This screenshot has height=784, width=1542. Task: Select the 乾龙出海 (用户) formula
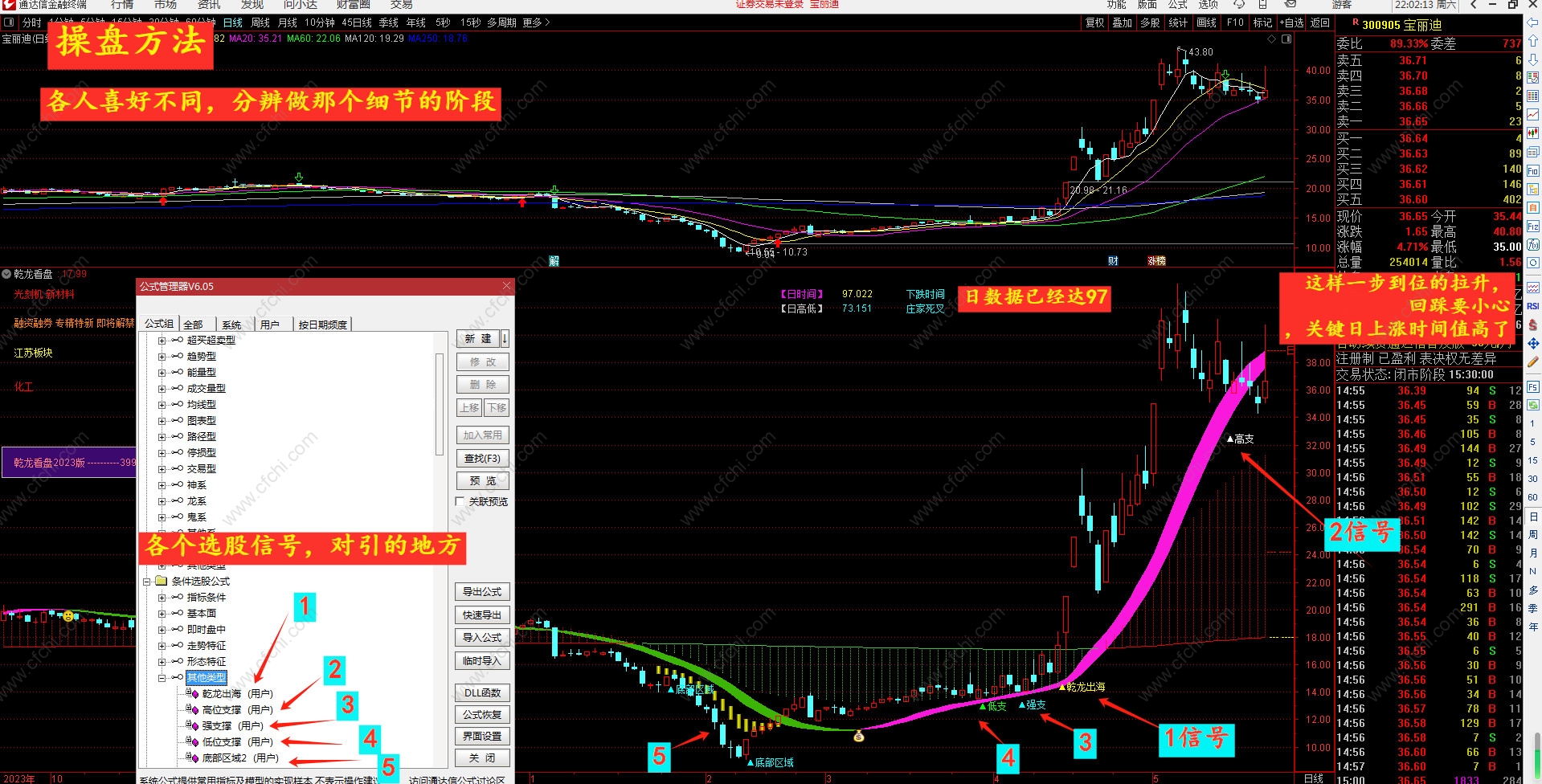tap(238, 693)
